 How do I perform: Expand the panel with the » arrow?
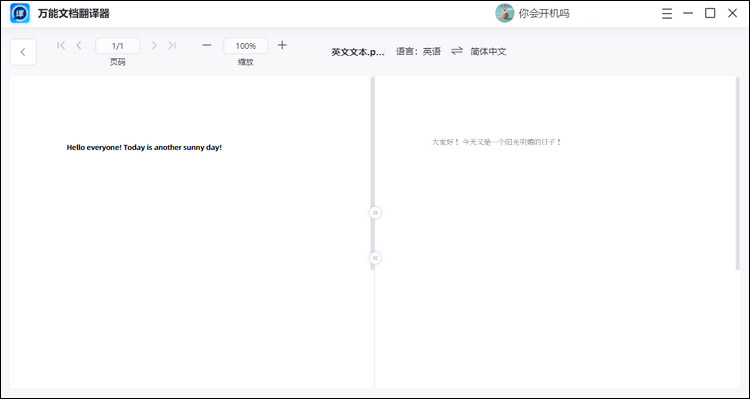click(x=375, y=212)
